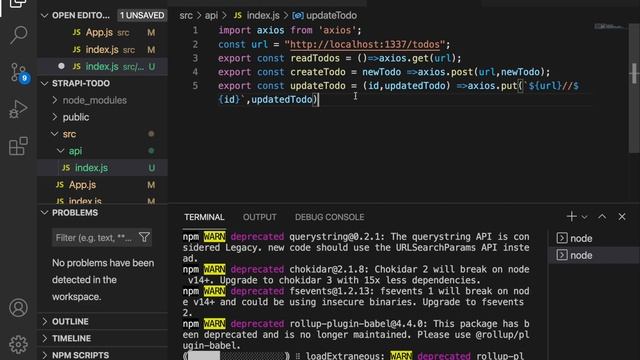Close the terminal panel
640x360 pixels.
(x=622, y=217)
